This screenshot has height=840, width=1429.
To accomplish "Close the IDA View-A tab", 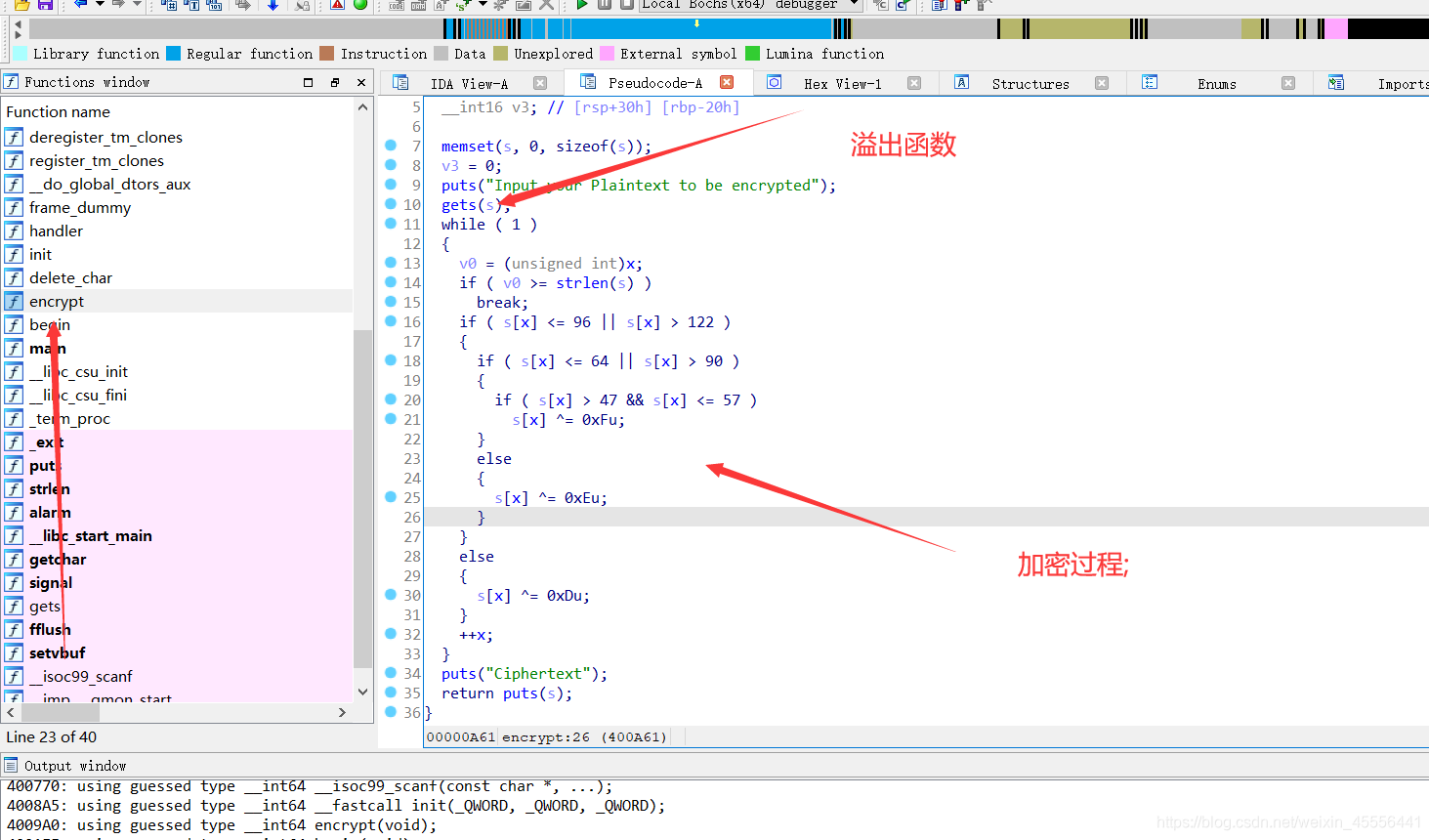I will click(x=540, y=83).
